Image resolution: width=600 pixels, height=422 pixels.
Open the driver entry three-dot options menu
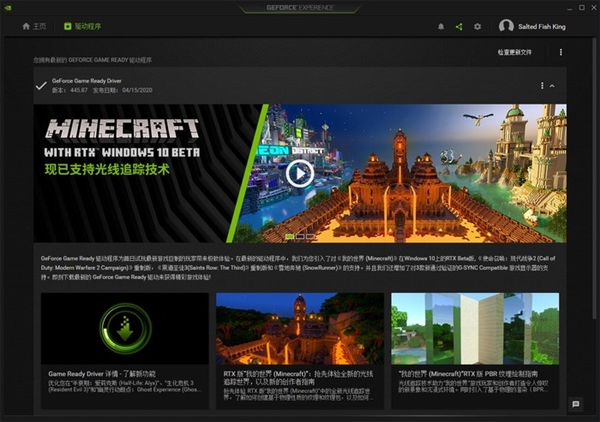coord(542,86)
